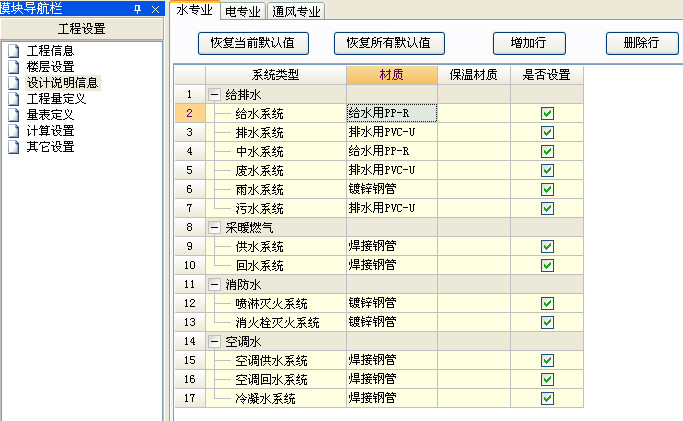683x421 pixels.
Task: Uncheck 是否设置 for 回水系统
Action: tap(547, 265)
